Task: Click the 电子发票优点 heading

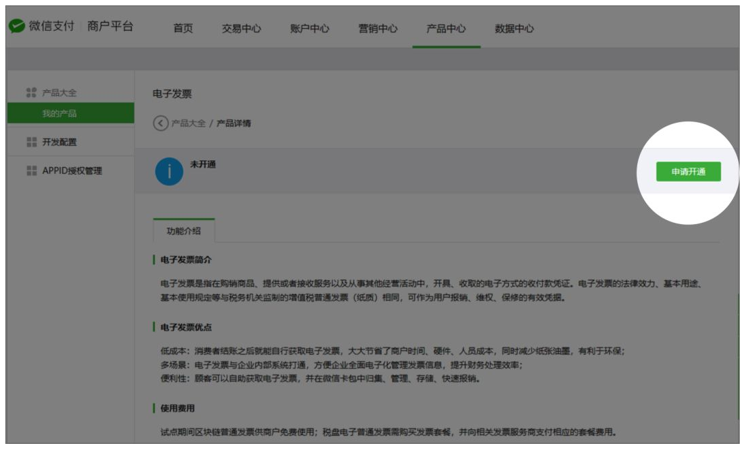Action: pos(186,327)
